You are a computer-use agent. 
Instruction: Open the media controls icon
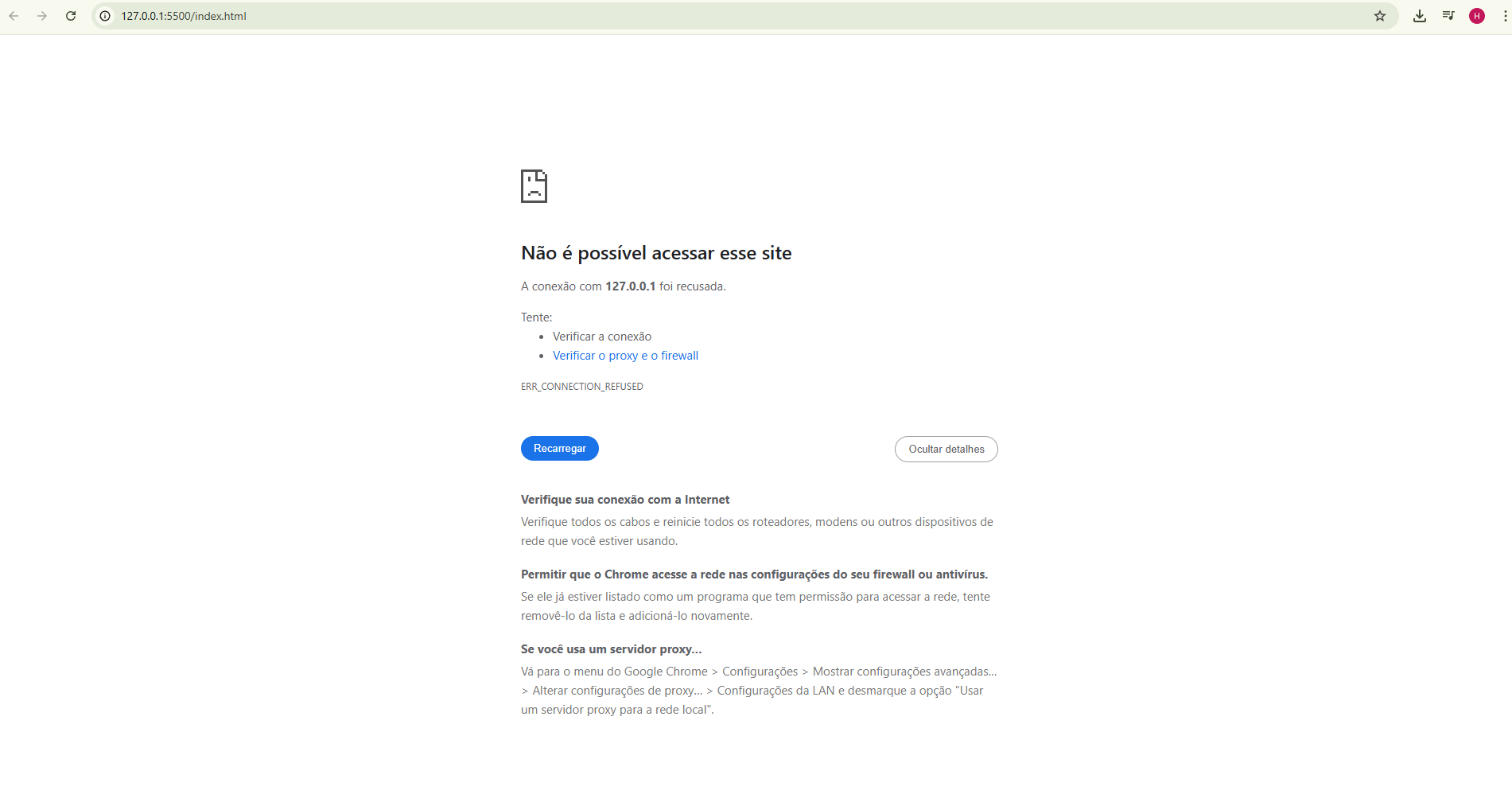click(x=1448, y=16)
